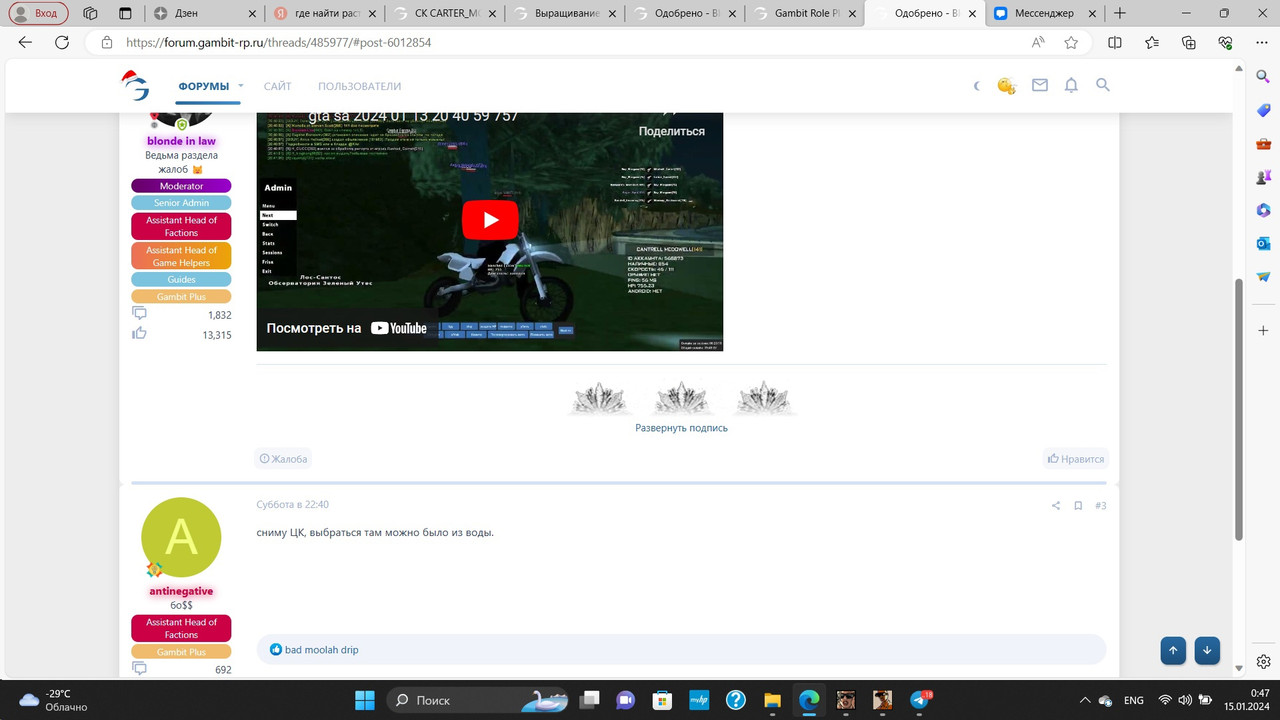Image resolution: width=1280 pixels, height=720 pixels.
Task: Click Посмотреть на YouTube link
Action: pyautogui.click(x=346, y=328)
